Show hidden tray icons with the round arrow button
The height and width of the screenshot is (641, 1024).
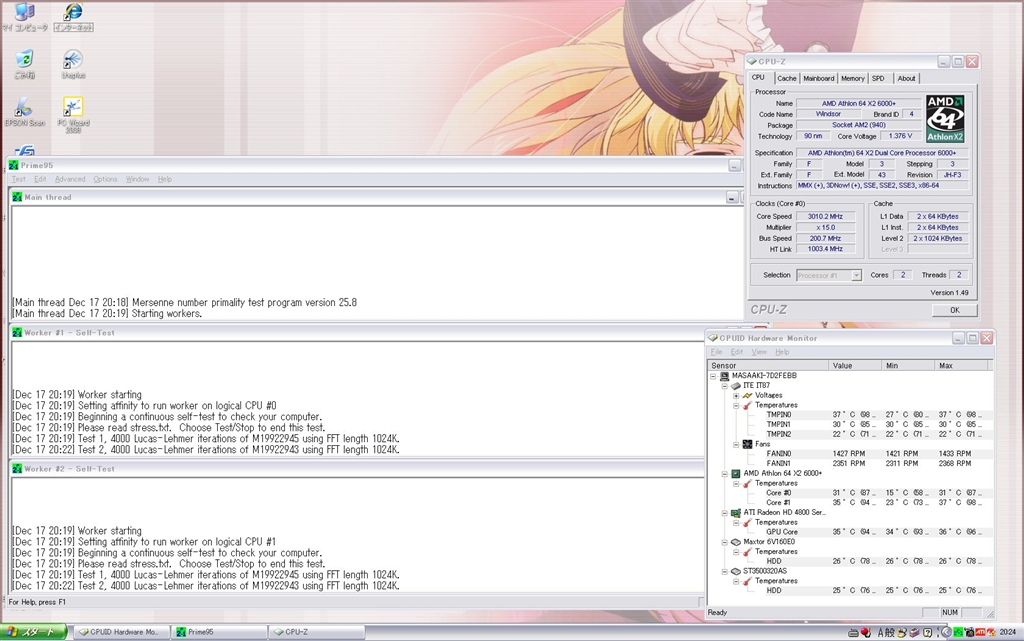(x=946, y=632)
